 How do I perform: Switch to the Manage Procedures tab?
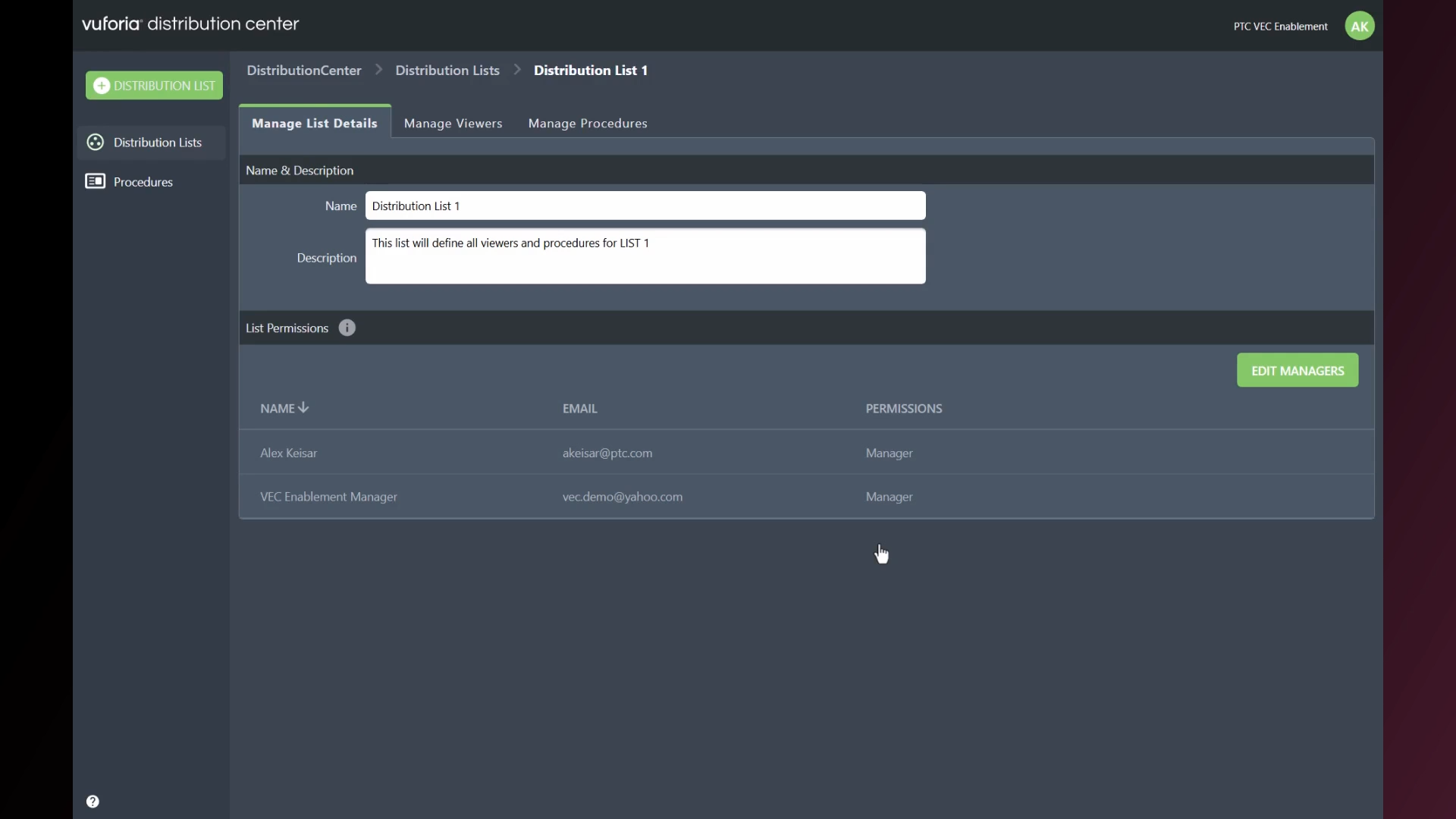tap(588, 123)
